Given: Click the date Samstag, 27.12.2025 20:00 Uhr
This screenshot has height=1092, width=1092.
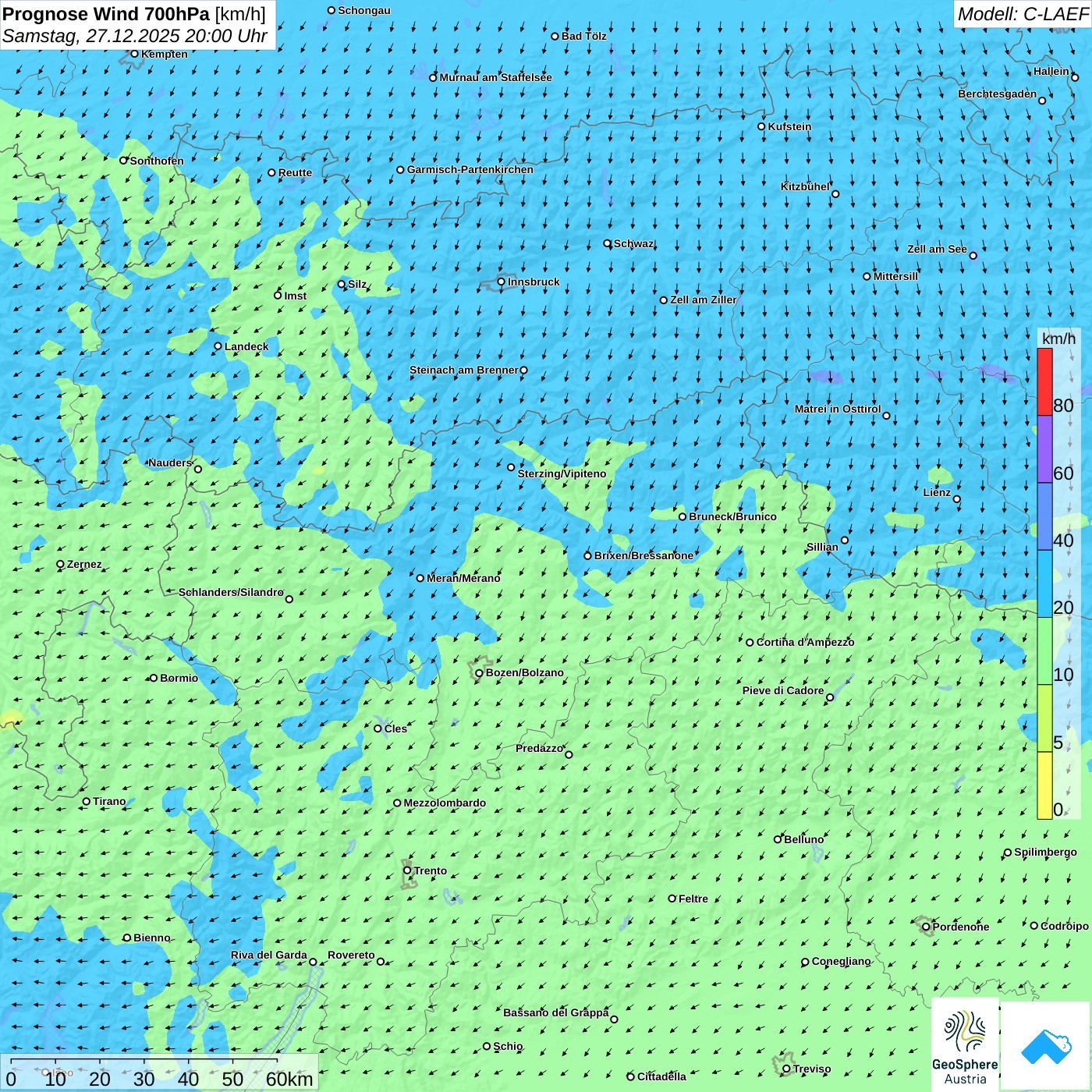Looking at the screenshot, I should pos(135,36).
